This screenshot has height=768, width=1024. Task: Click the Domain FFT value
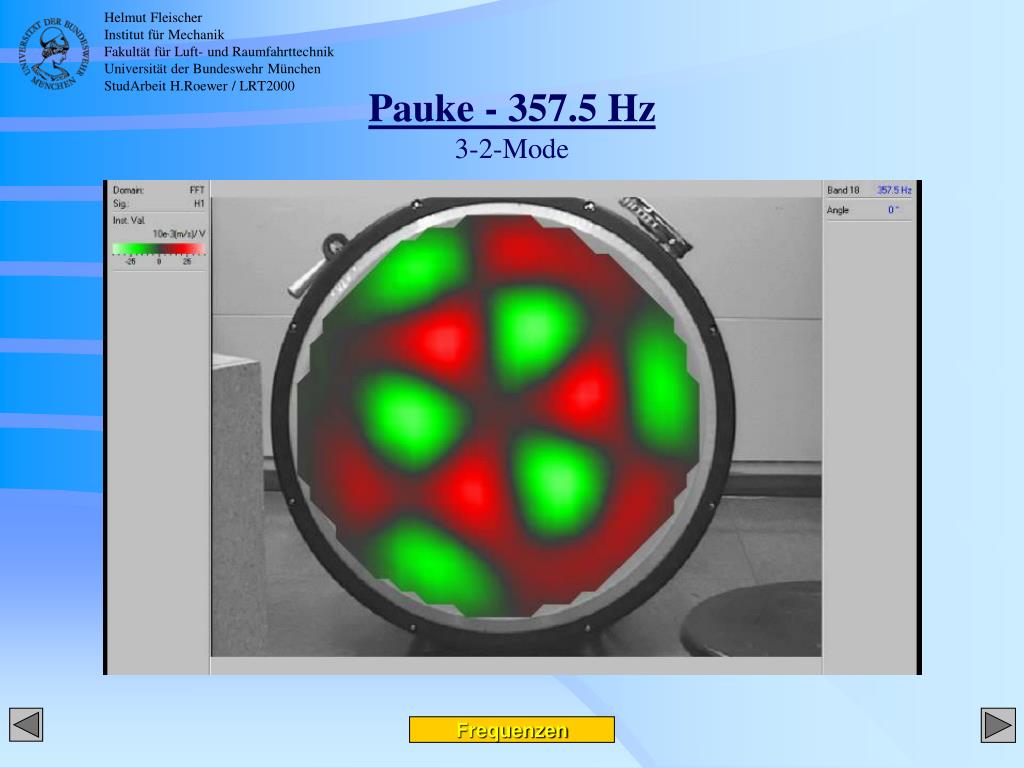point(197,190)
